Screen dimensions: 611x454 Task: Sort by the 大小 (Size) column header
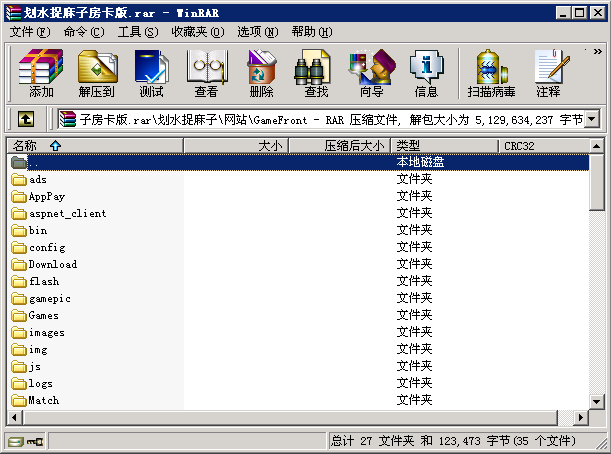(235, 146)
